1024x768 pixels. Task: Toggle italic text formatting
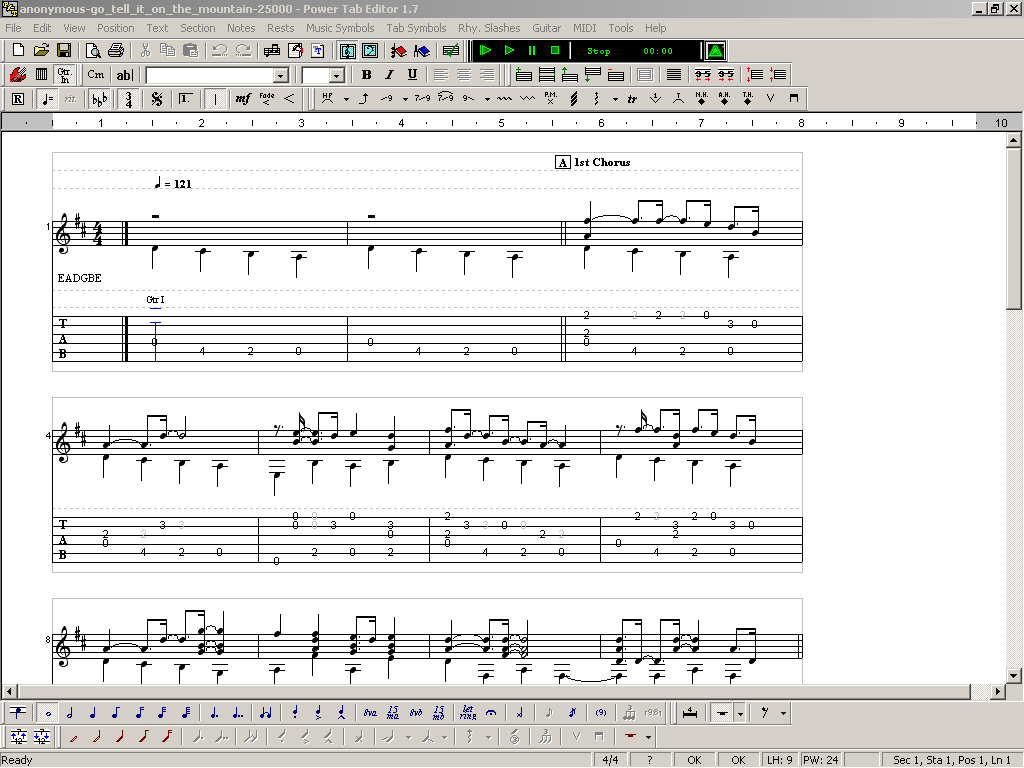click(389, 74)
